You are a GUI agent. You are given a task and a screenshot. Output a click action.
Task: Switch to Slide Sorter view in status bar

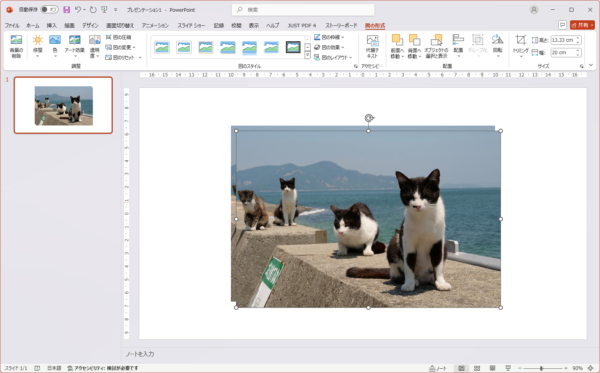coord(477,368)
